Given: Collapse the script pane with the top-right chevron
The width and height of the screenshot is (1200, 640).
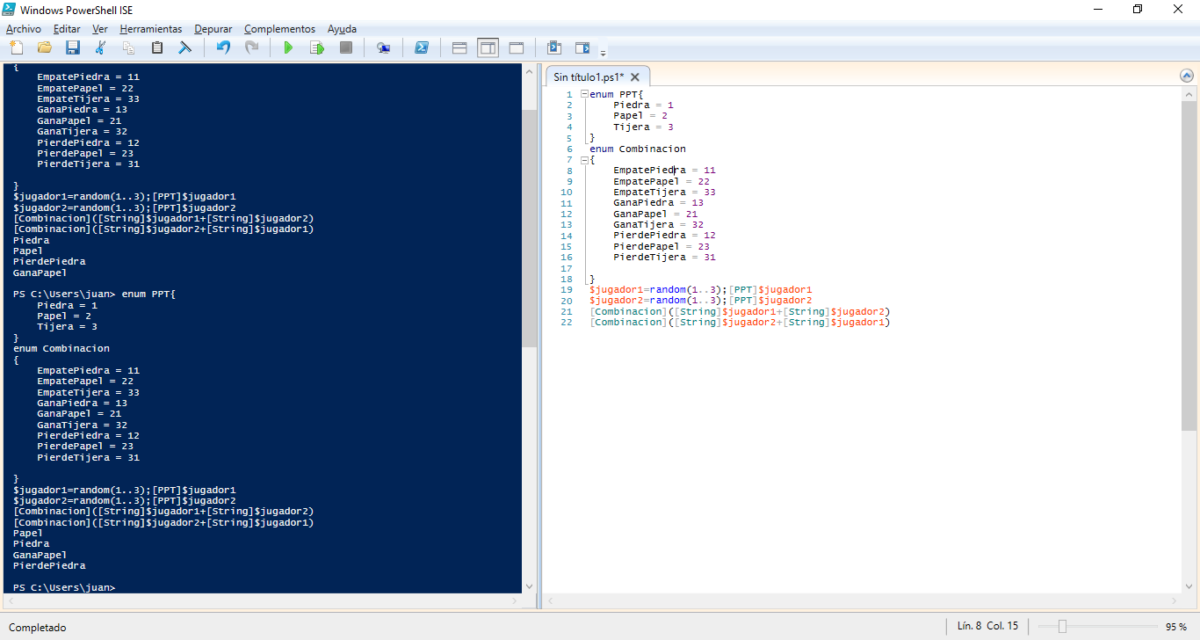Looking at the screenshot, I should pyautogui.click(x=1186, y=74).
